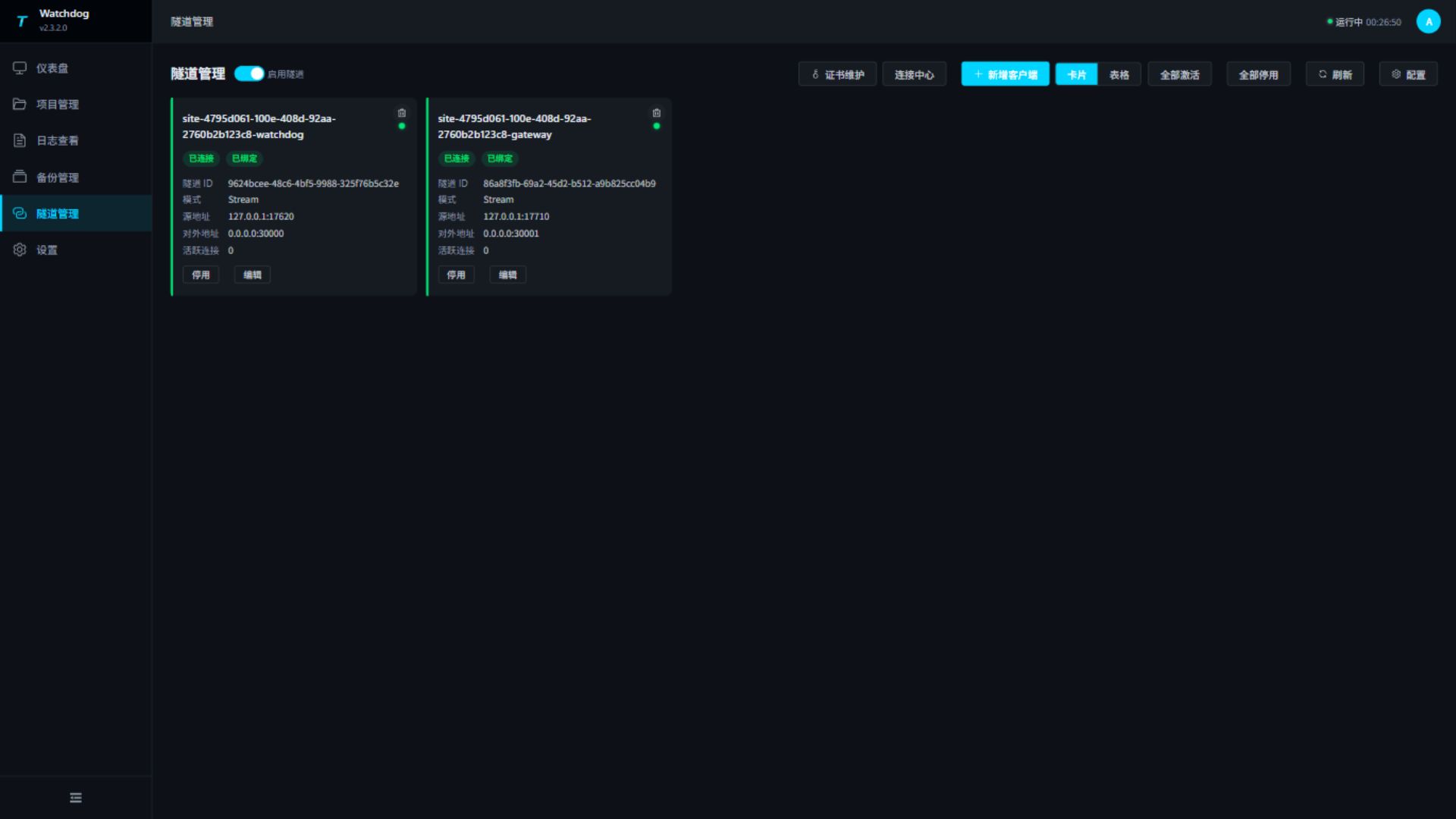Select the 隧道管理 sidebar item
Viewport: 1456px width, 819px height.
click(x=76, y=214)
